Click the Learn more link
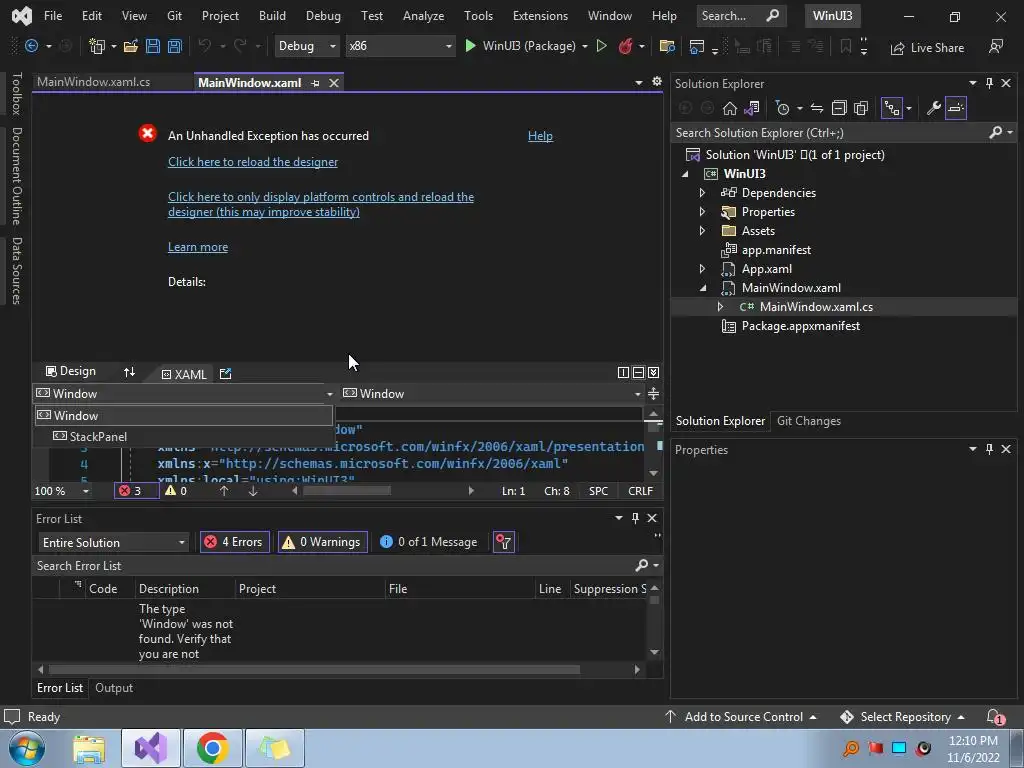This screenshot has width=1024, height=768. click(x=198, y=247)
